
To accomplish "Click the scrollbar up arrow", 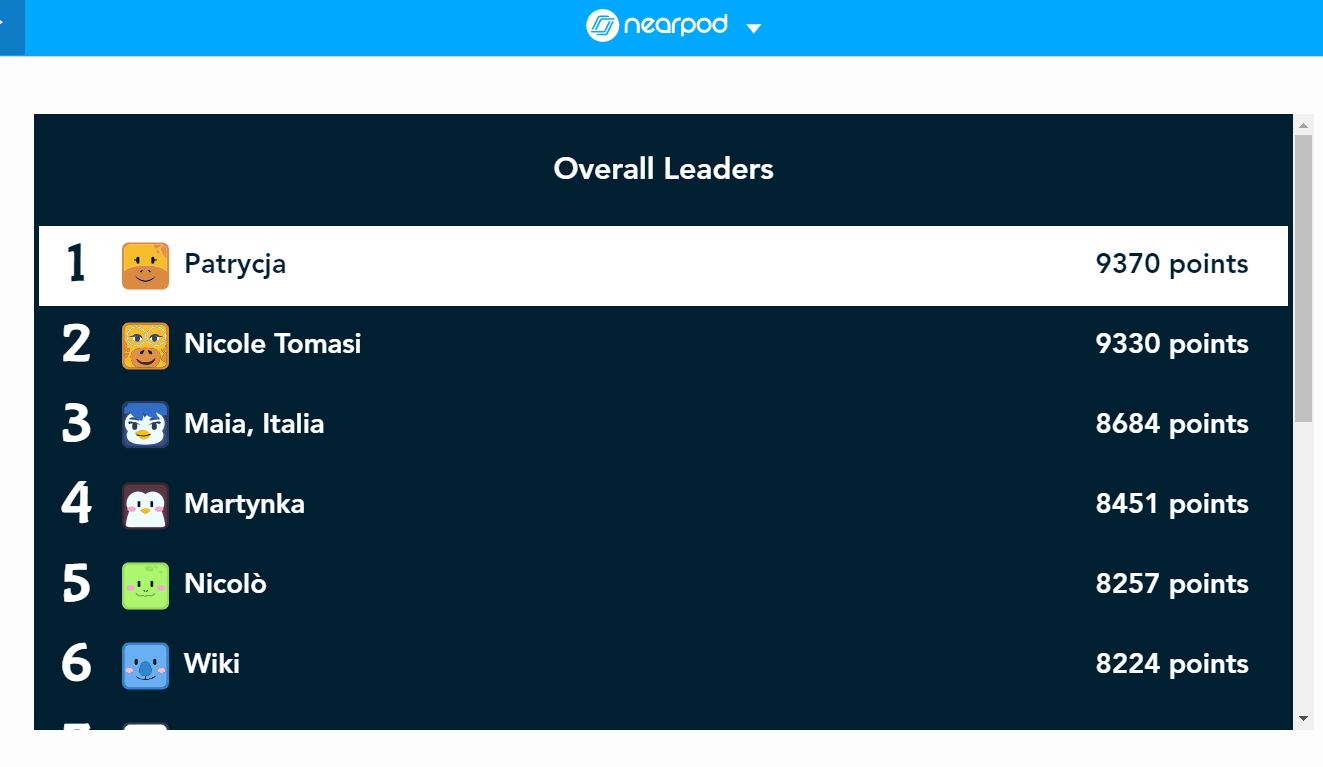I will pyautogui.click(x=1303, y=125).
